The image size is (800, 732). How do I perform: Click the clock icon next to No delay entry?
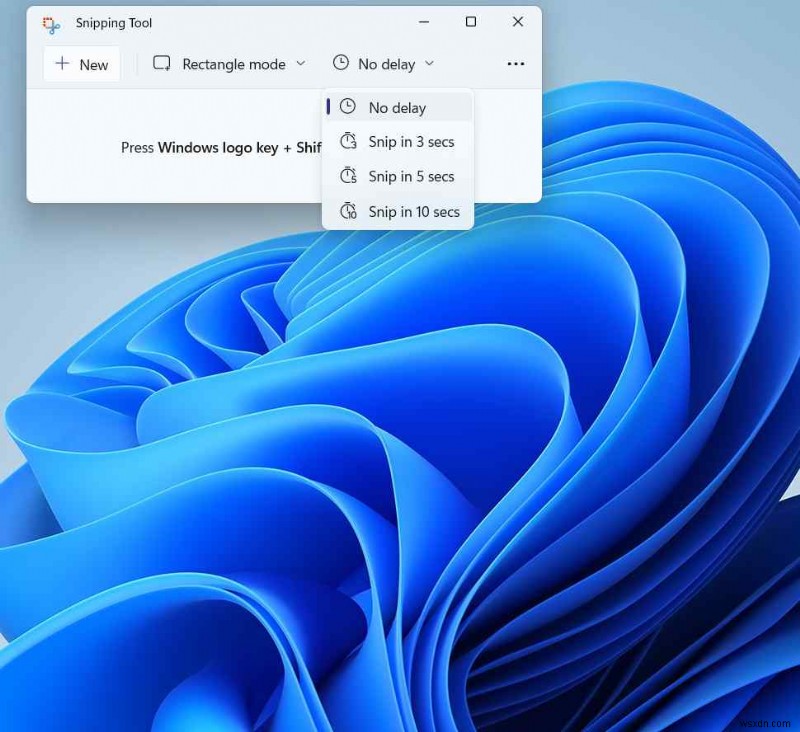(x=348, y=107)
